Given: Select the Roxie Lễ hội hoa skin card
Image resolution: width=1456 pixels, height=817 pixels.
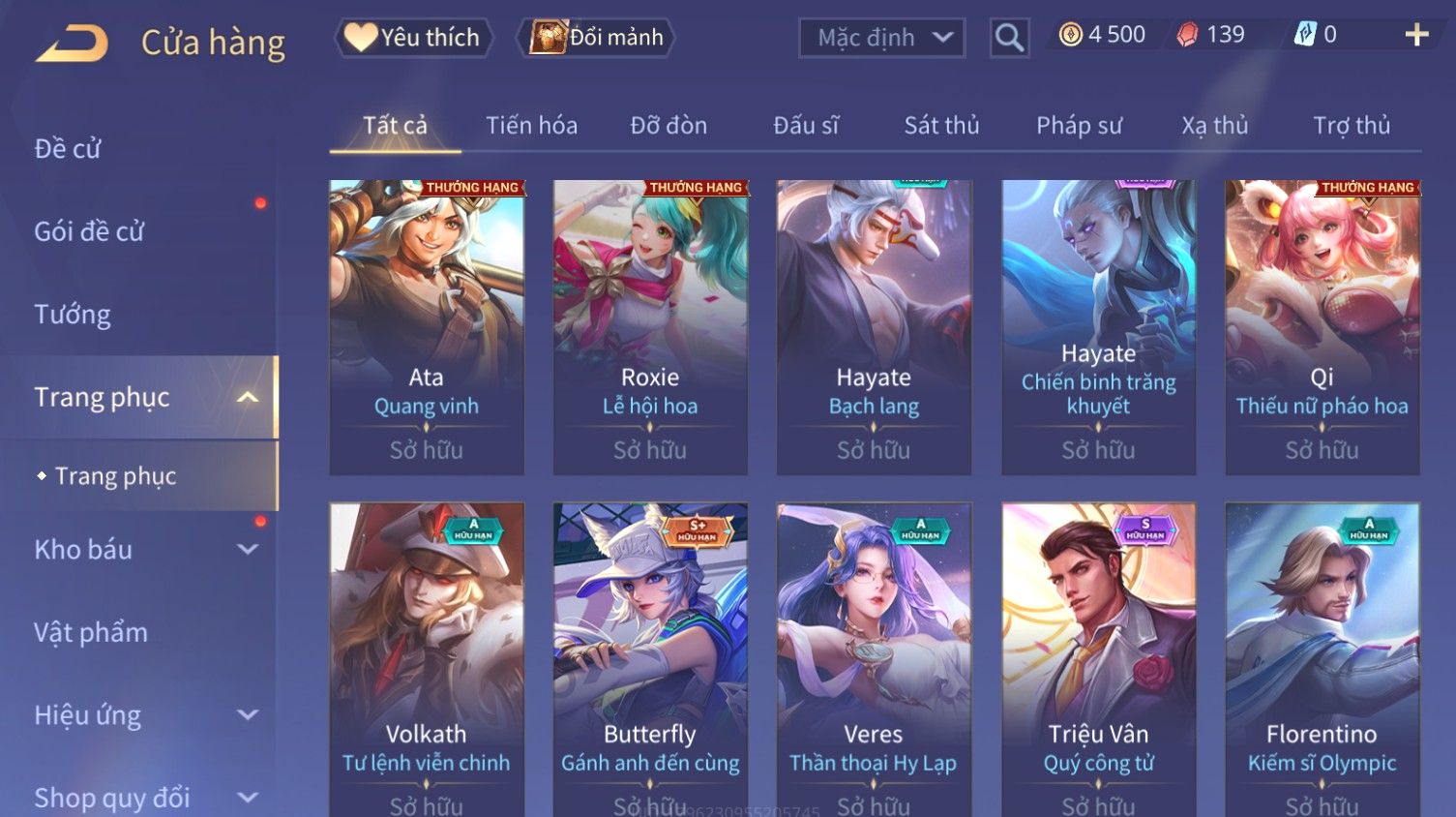Looking at the screenshot, I should [650, 327].
